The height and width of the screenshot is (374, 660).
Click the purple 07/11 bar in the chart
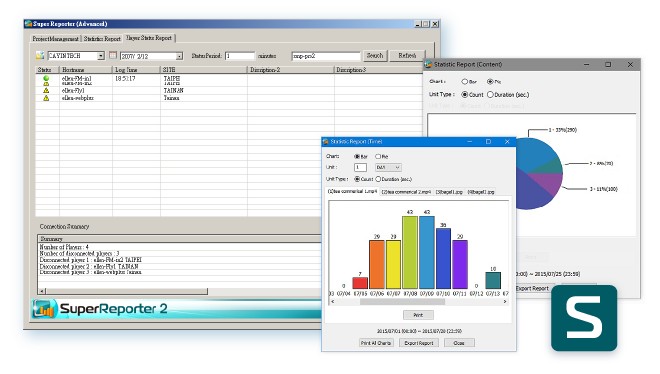(x=460, y=265)
